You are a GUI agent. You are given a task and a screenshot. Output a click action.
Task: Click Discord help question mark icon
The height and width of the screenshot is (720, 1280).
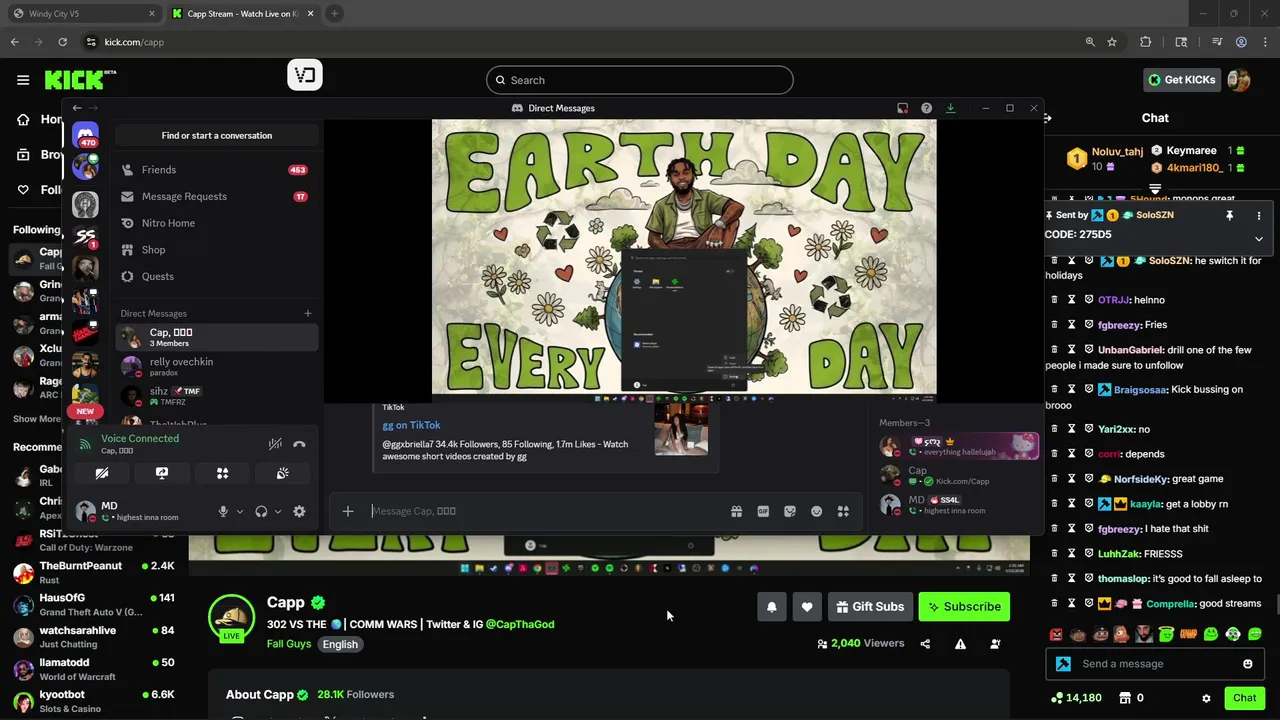tap(926, 108)
